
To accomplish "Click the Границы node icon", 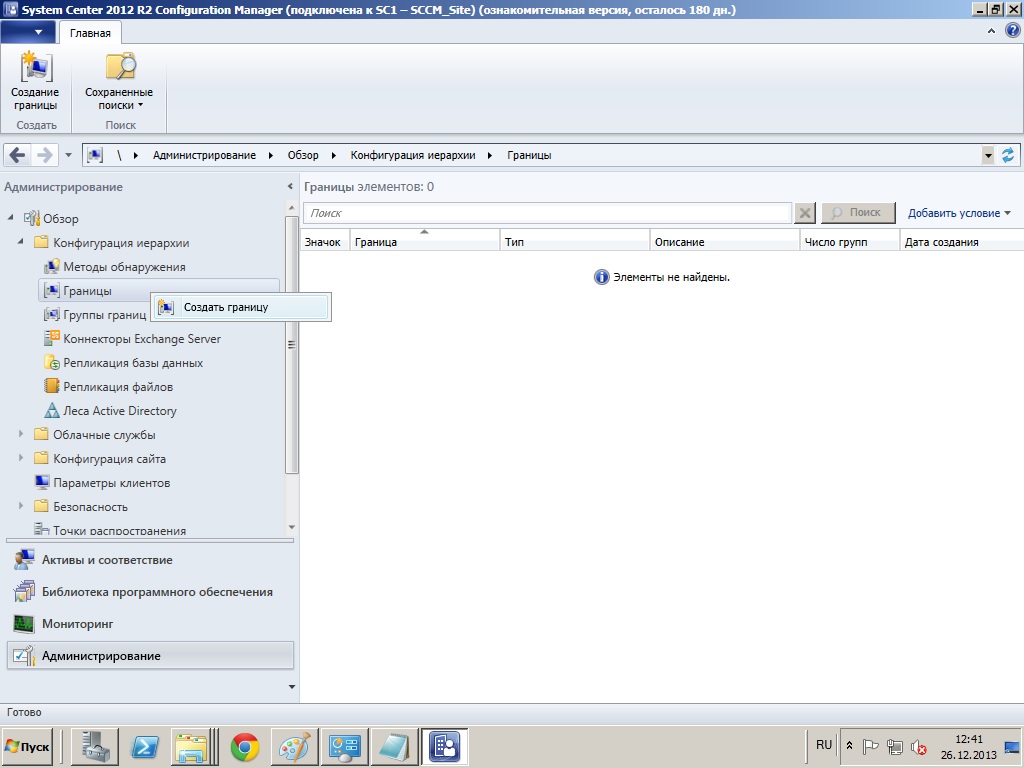I will [52, 291].
